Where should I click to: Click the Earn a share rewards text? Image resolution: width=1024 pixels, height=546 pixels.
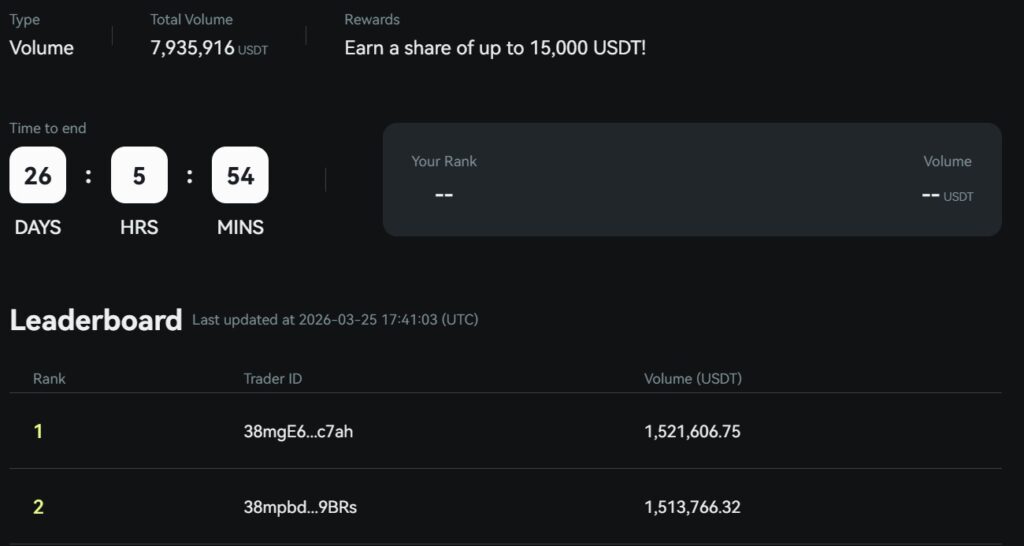(x=495, y=48)
